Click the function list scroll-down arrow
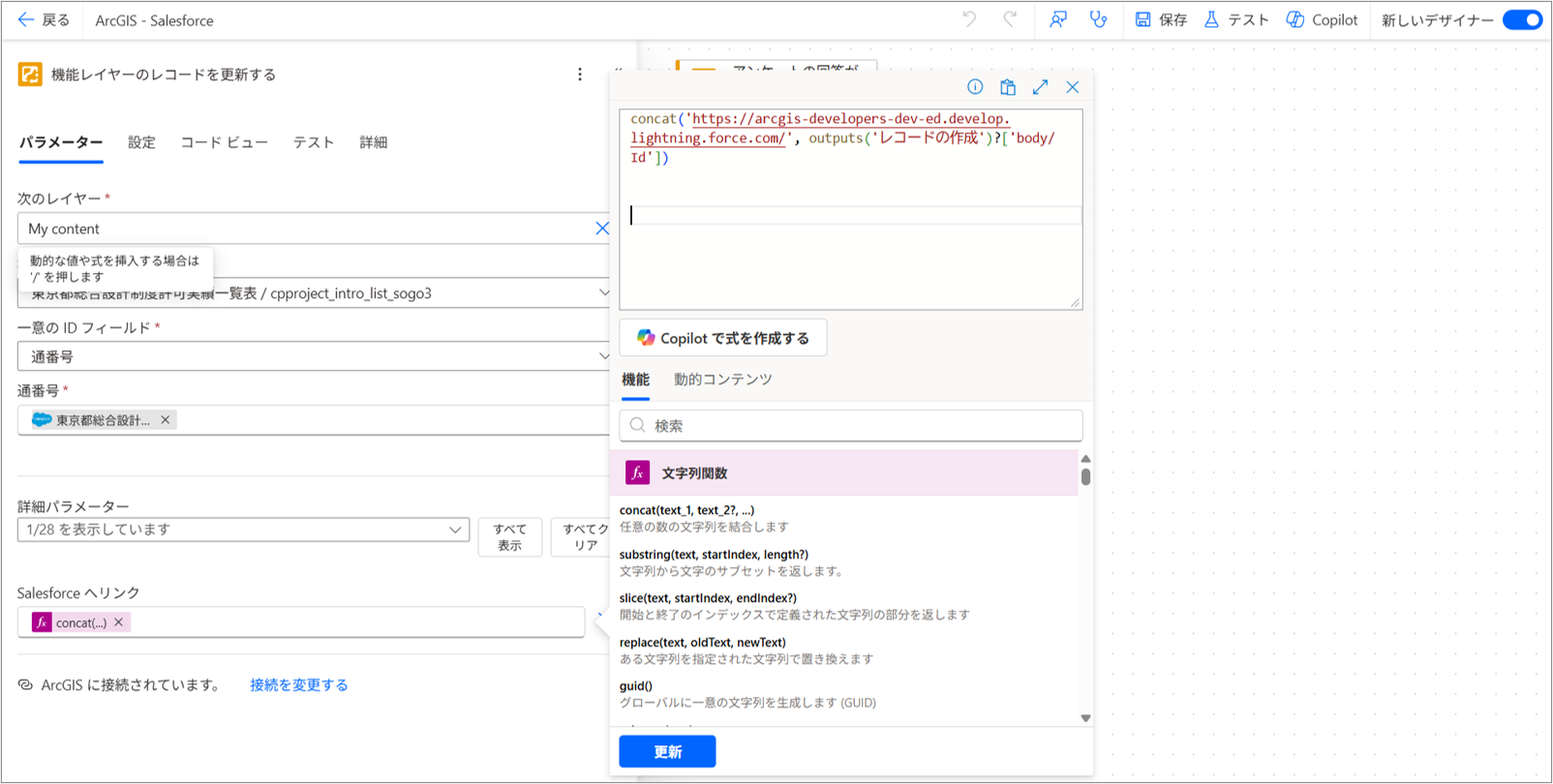This screenshot has height=784, width=1553. click(x=1085, y=718)
